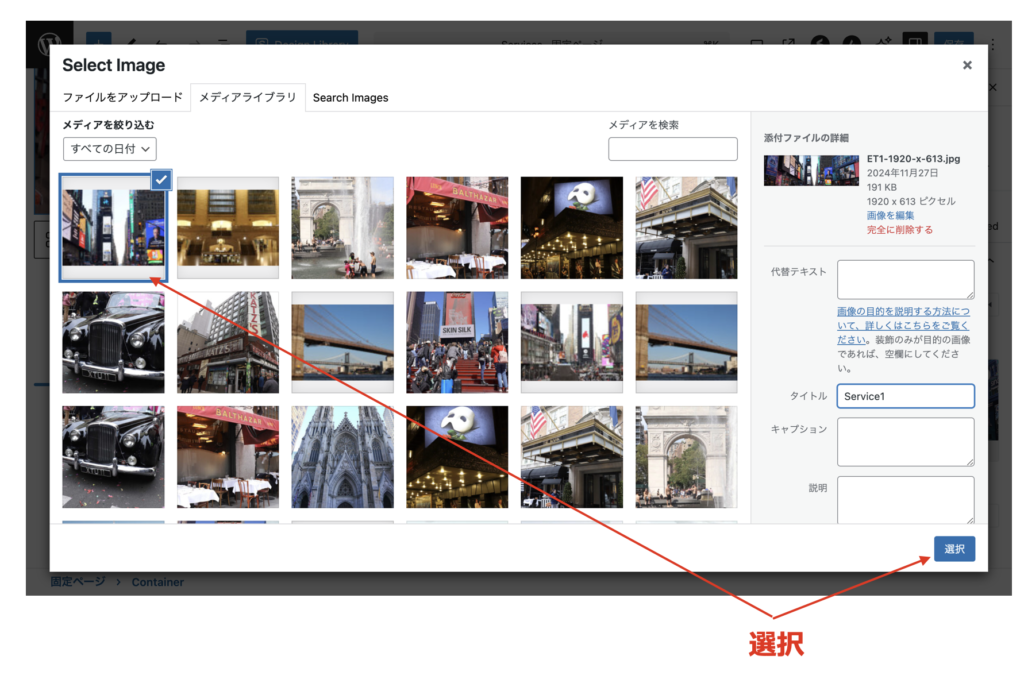The image size is (1024, 687).
Task: Select the Phantom mask billboard thumbnail in top row
Action: tap(571, 228)
